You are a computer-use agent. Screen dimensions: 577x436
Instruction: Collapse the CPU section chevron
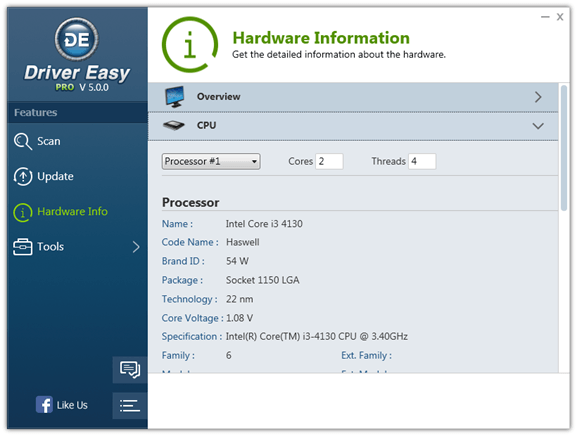[538, 126]
